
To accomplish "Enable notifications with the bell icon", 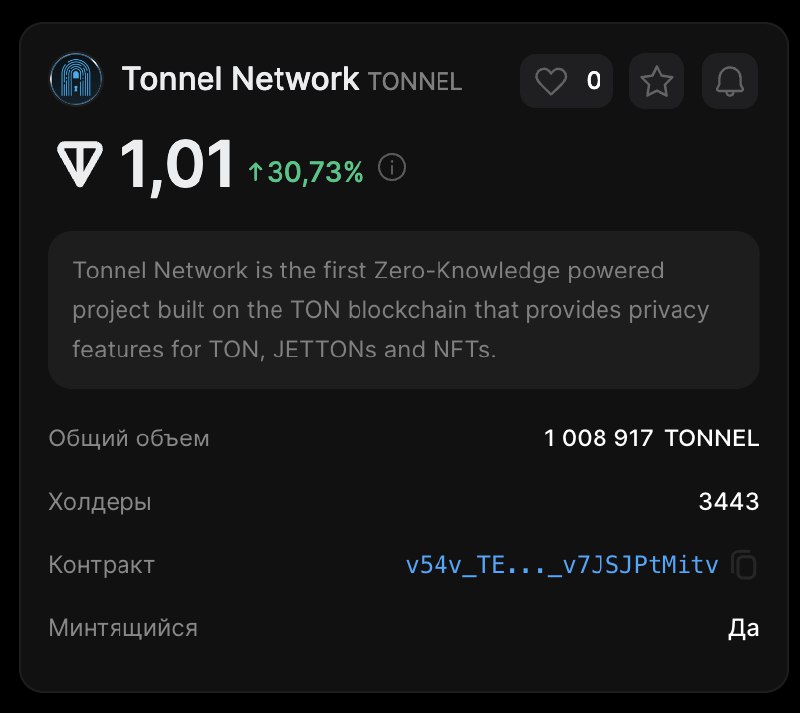I will pos(730,81).
